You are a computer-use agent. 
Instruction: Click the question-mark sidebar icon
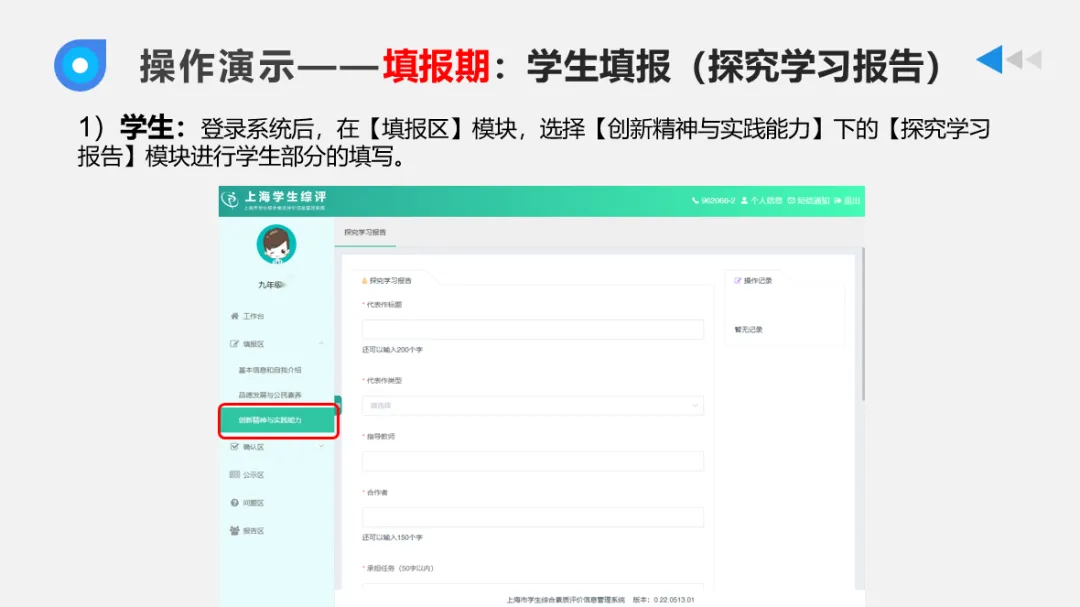[x=234, y=503]
